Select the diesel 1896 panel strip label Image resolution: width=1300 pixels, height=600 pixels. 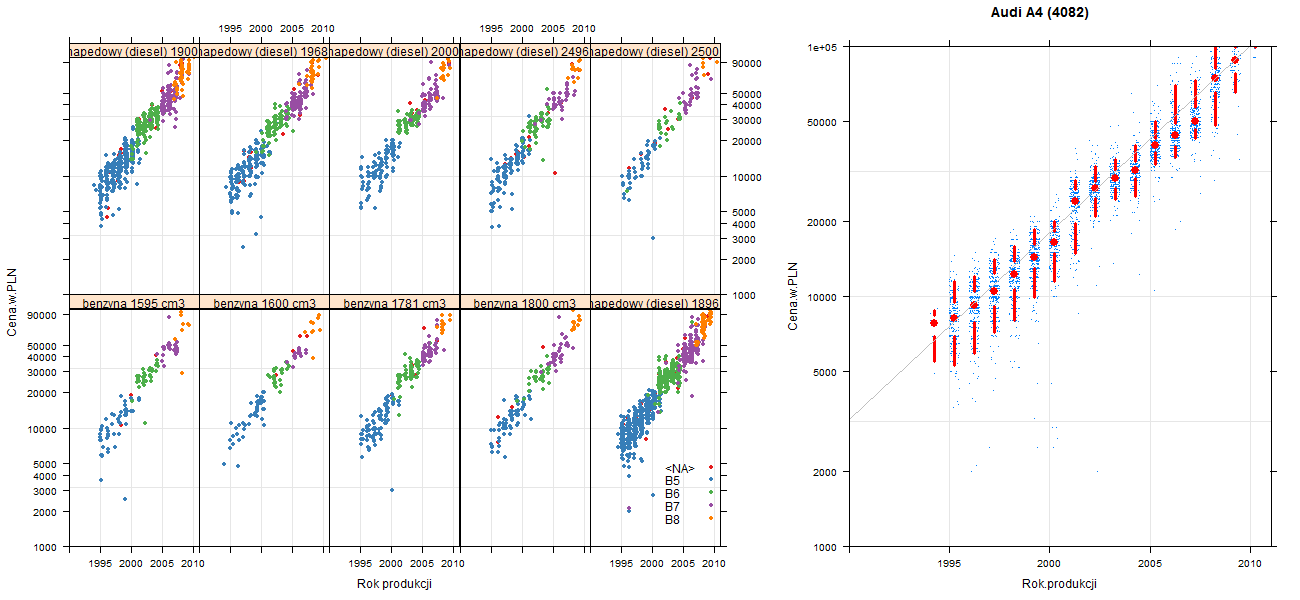655,302
